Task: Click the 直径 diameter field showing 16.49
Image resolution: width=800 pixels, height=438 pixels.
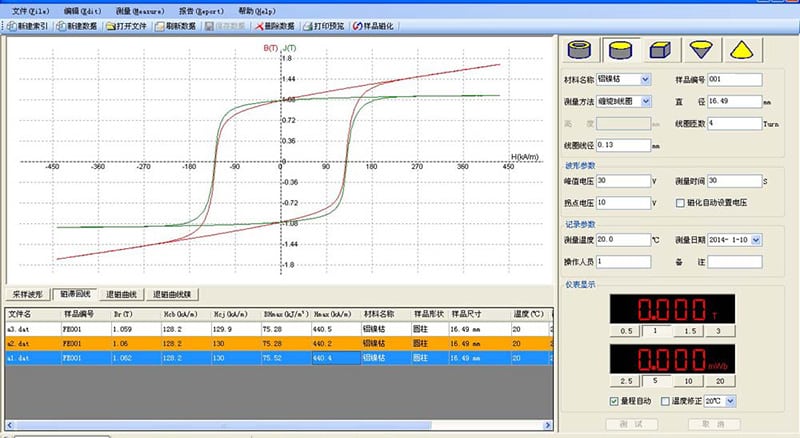Action: coord(735,102)
